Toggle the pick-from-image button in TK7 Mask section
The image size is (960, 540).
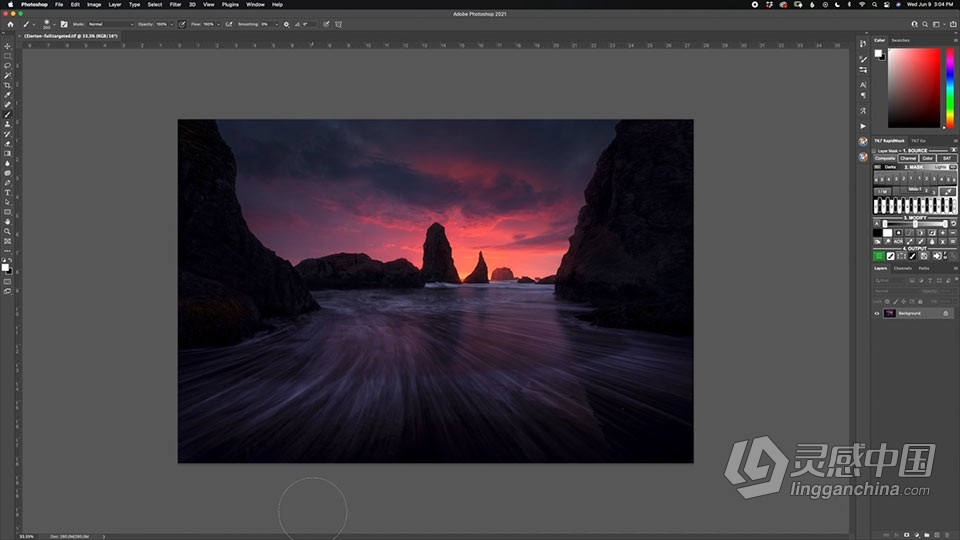pos(948,192)
